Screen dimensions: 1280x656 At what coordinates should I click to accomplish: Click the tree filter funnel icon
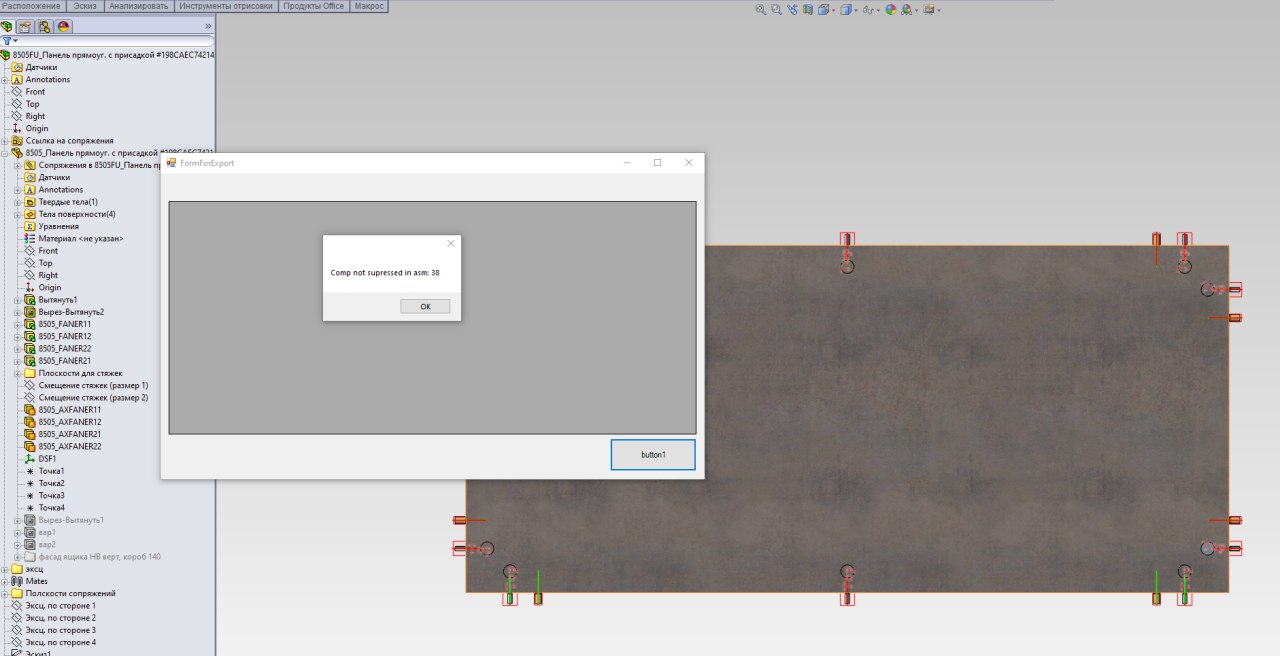(x=7, y=41)
